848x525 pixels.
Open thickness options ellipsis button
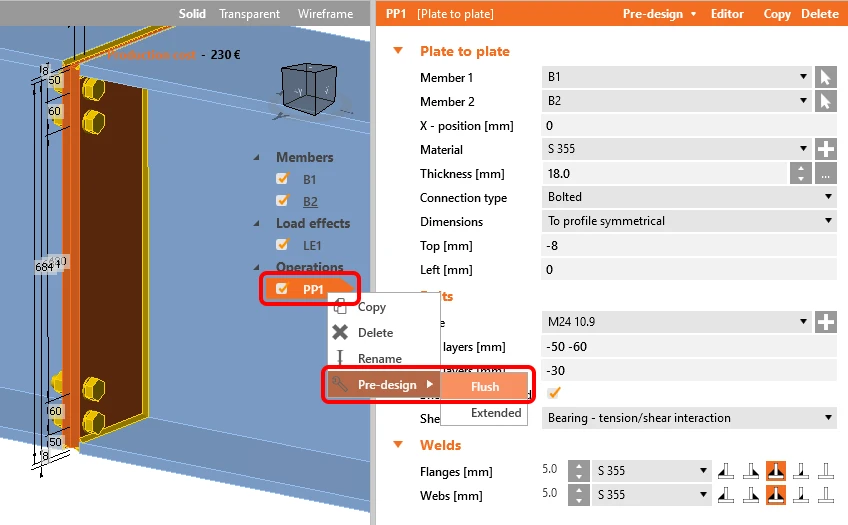click(x=825, y=174)
